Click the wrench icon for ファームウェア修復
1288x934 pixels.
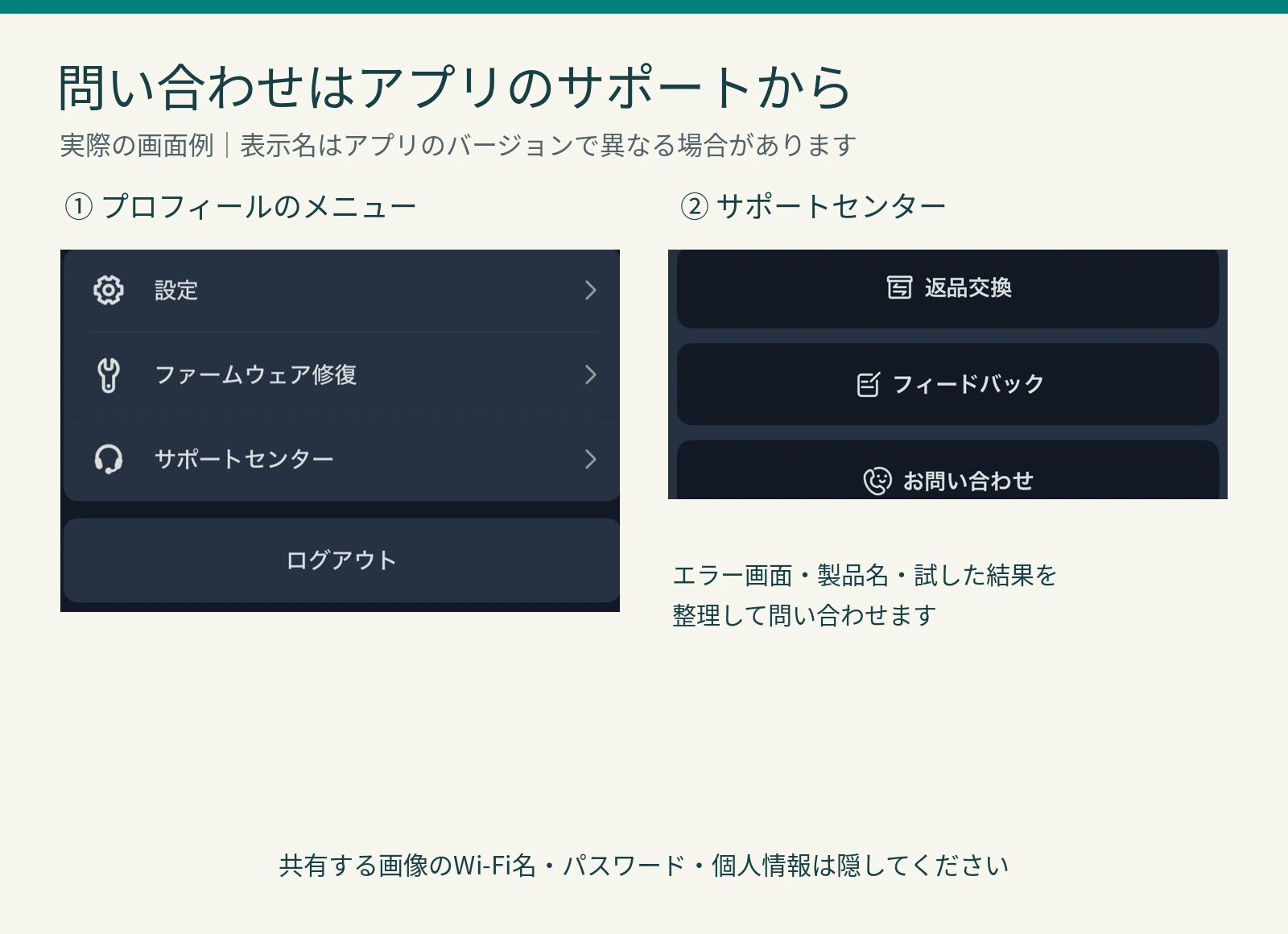[x=109, y=374]
